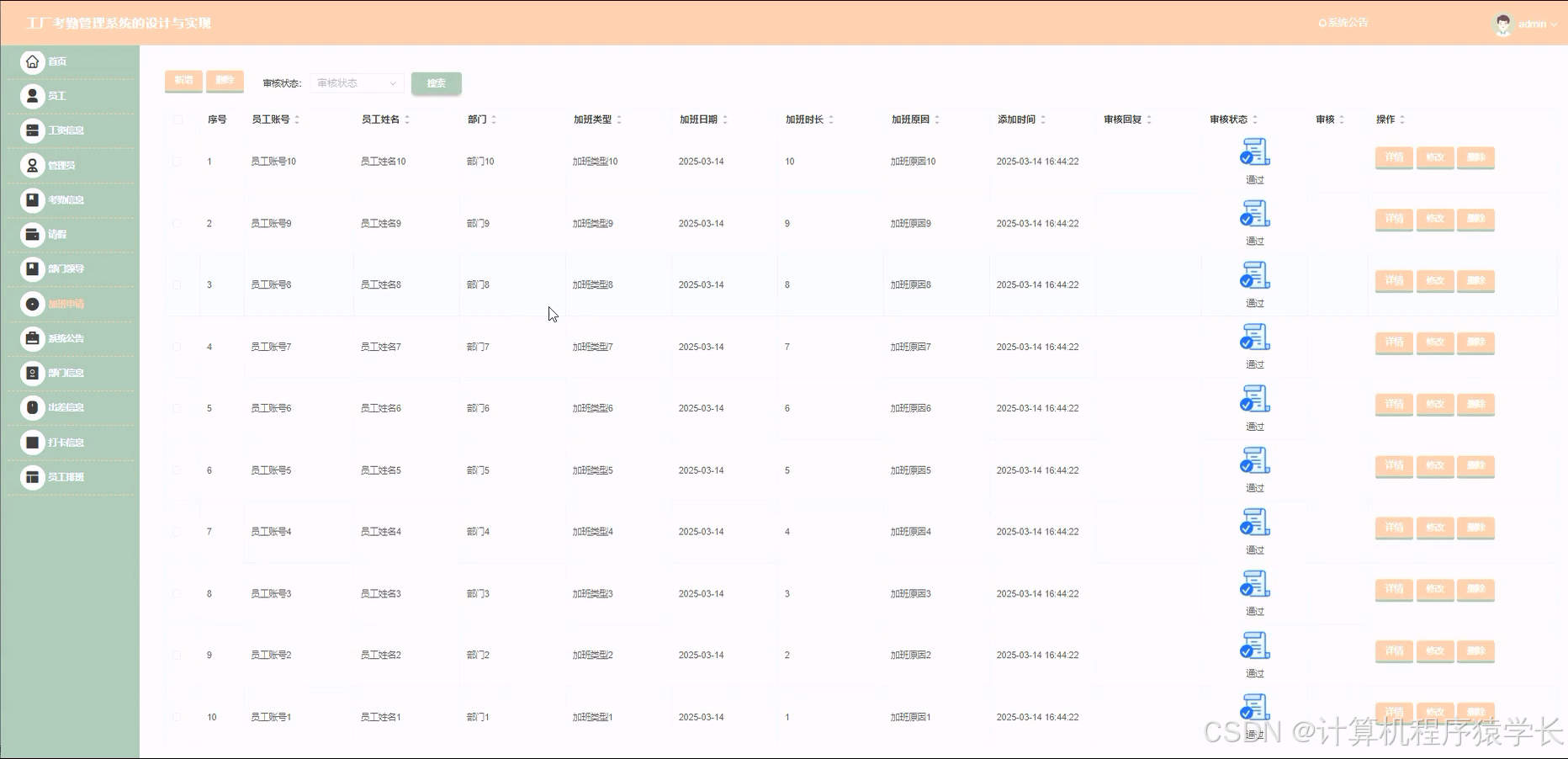Screen dimensions: 1568x759
Task: Check the checkbox for row 员工账号4
Action: click(177, 532)
